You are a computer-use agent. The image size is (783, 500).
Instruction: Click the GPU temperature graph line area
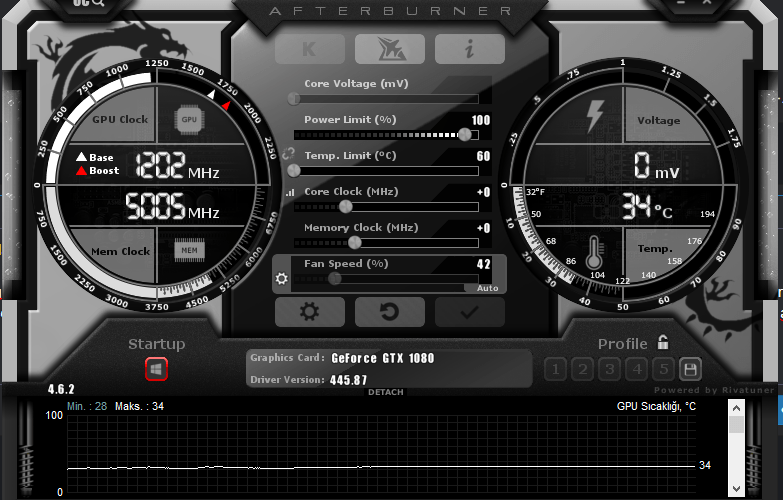coord(381,454)
